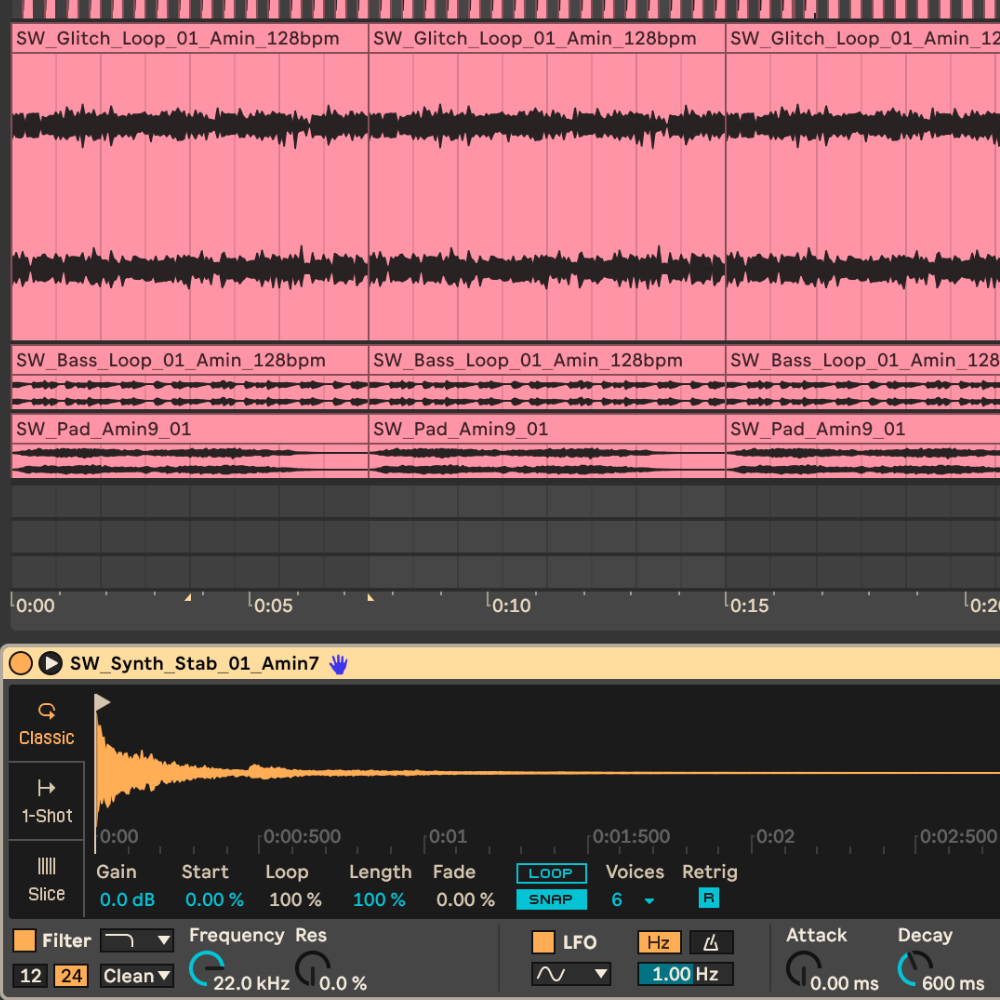This screenshot has height=1000, width=1000.
Task: Open the Voices count dropdown
Action: tap(649, 900)
